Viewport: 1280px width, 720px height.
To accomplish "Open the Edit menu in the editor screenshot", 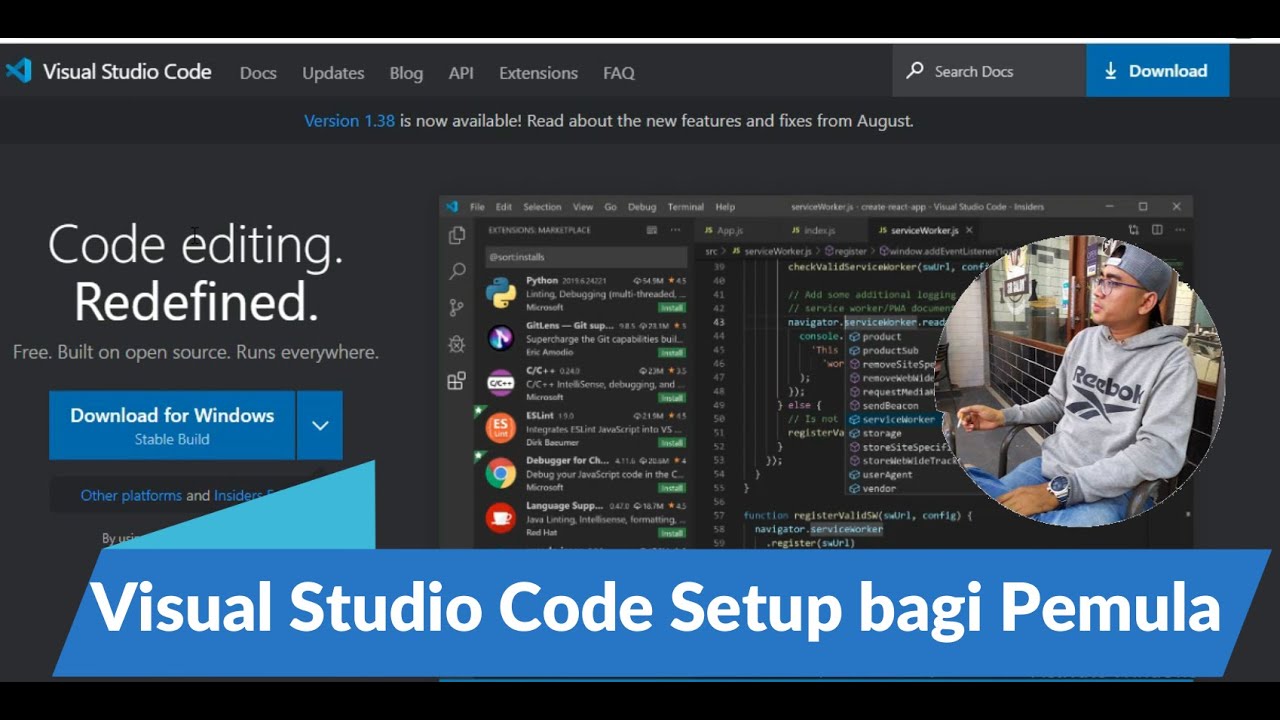I will [504, 207].
